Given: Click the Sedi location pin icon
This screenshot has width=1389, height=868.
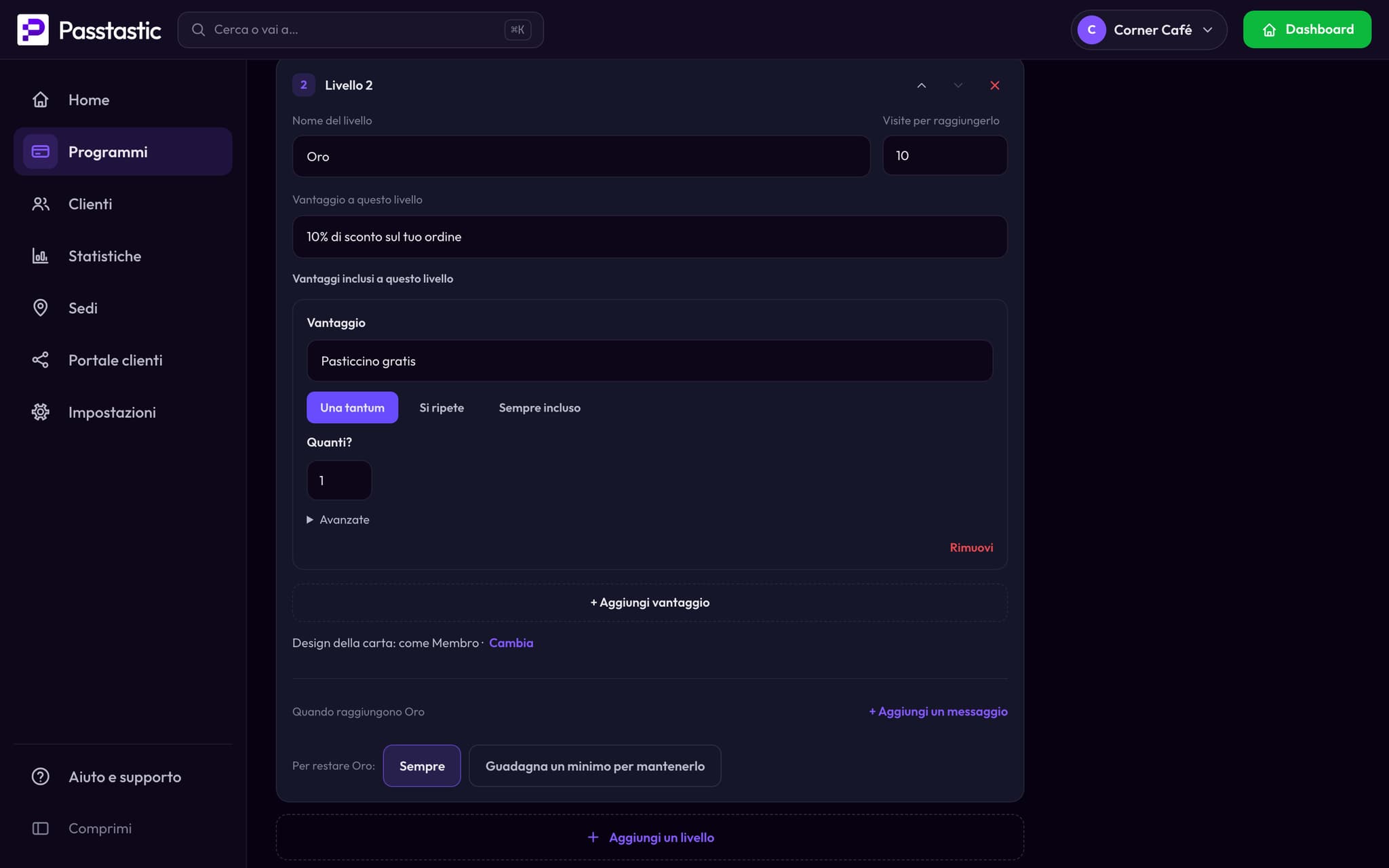Looking at the screenshot, I should (x=41, y=308).
